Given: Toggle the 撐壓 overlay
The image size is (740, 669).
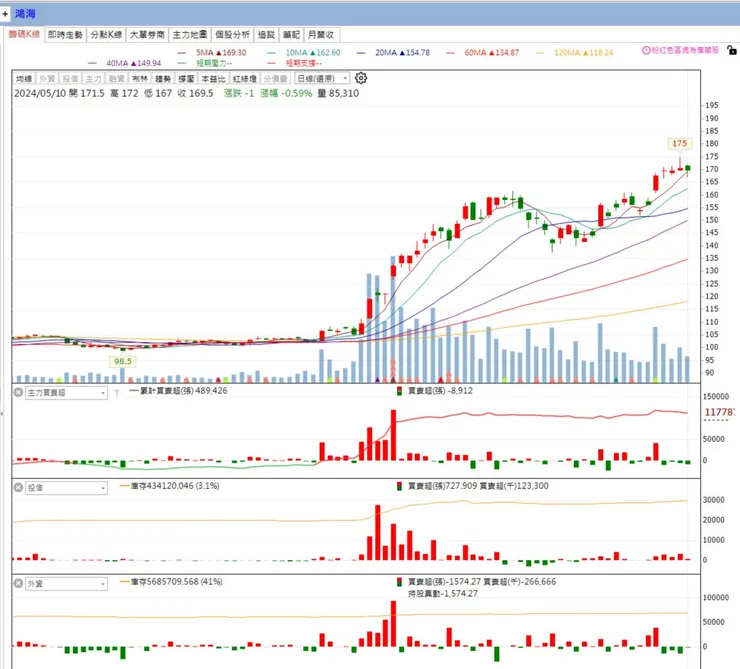Looking at the screenshot, I should point(186,78).
